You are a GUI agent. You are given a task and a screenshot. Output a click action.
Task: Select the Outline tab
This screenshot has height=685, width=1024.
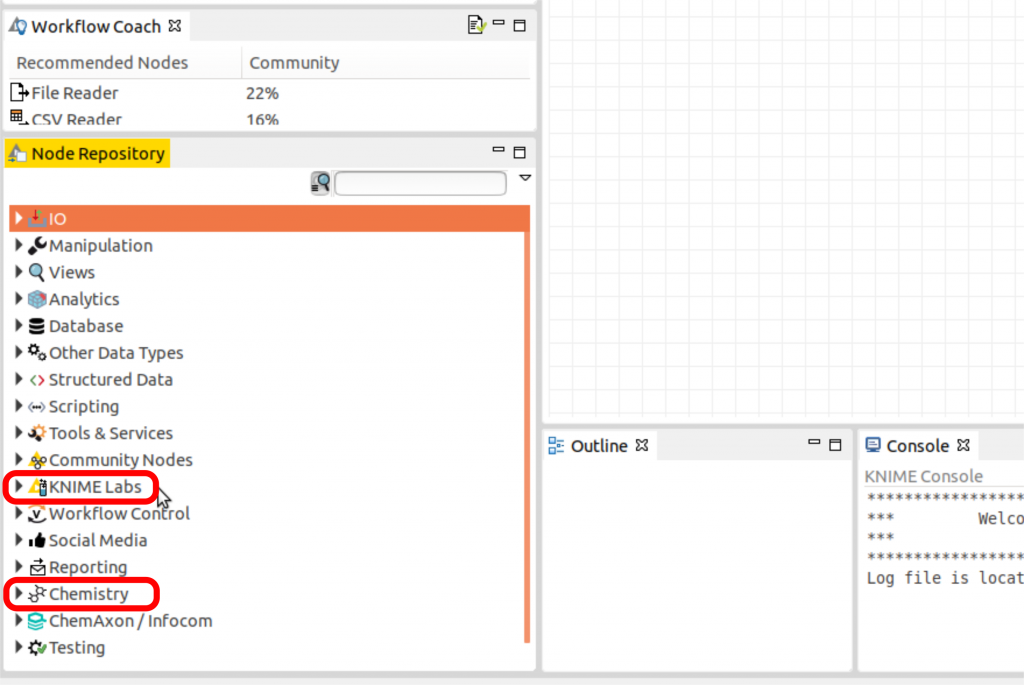[x=599, y=446]
